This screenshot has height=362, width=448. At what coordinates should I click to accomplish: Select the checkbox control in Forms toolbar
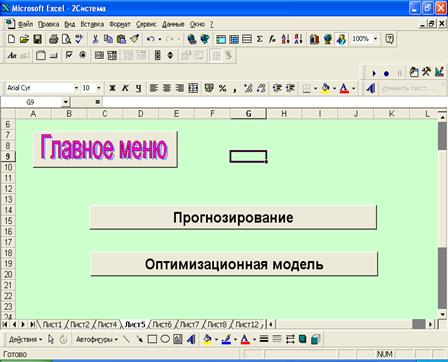69,55
